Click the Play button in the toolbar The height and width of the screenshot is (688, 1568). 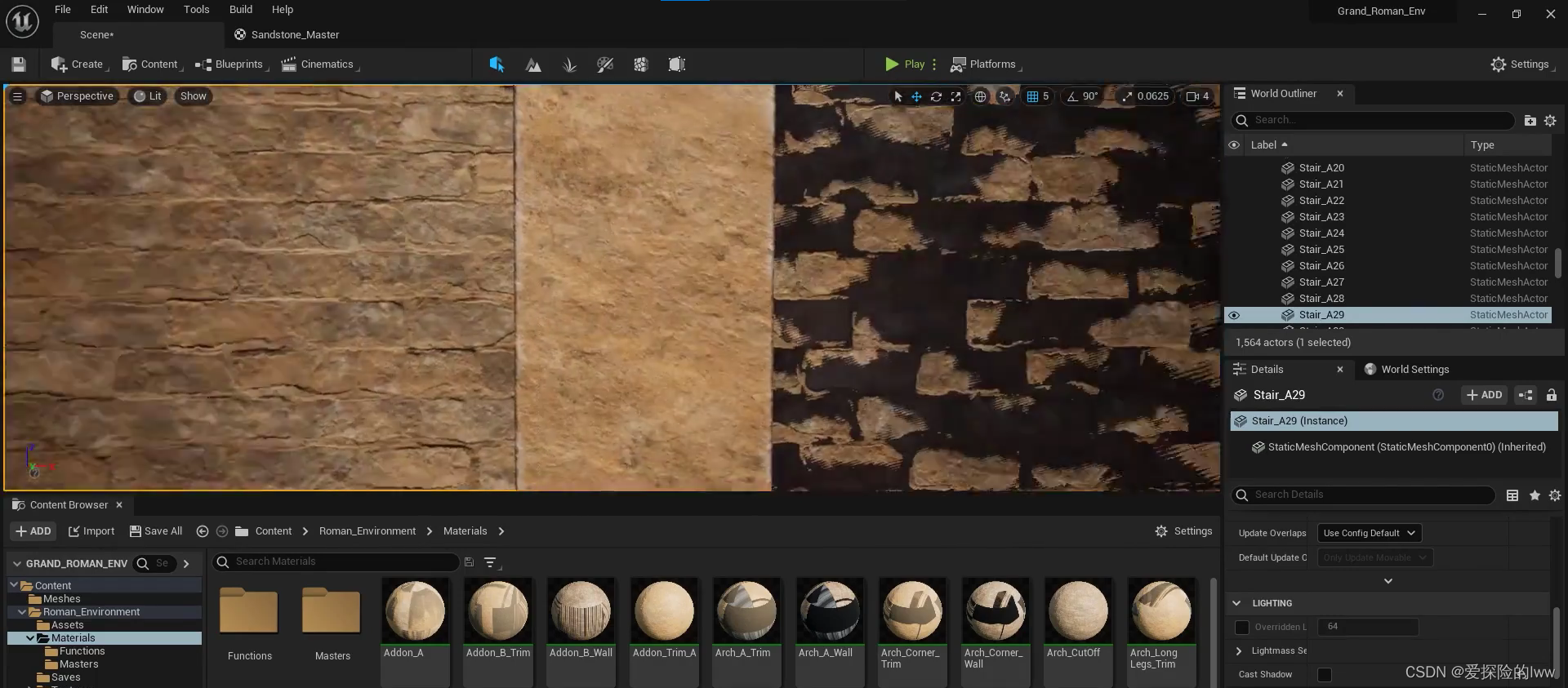[905, 64]
